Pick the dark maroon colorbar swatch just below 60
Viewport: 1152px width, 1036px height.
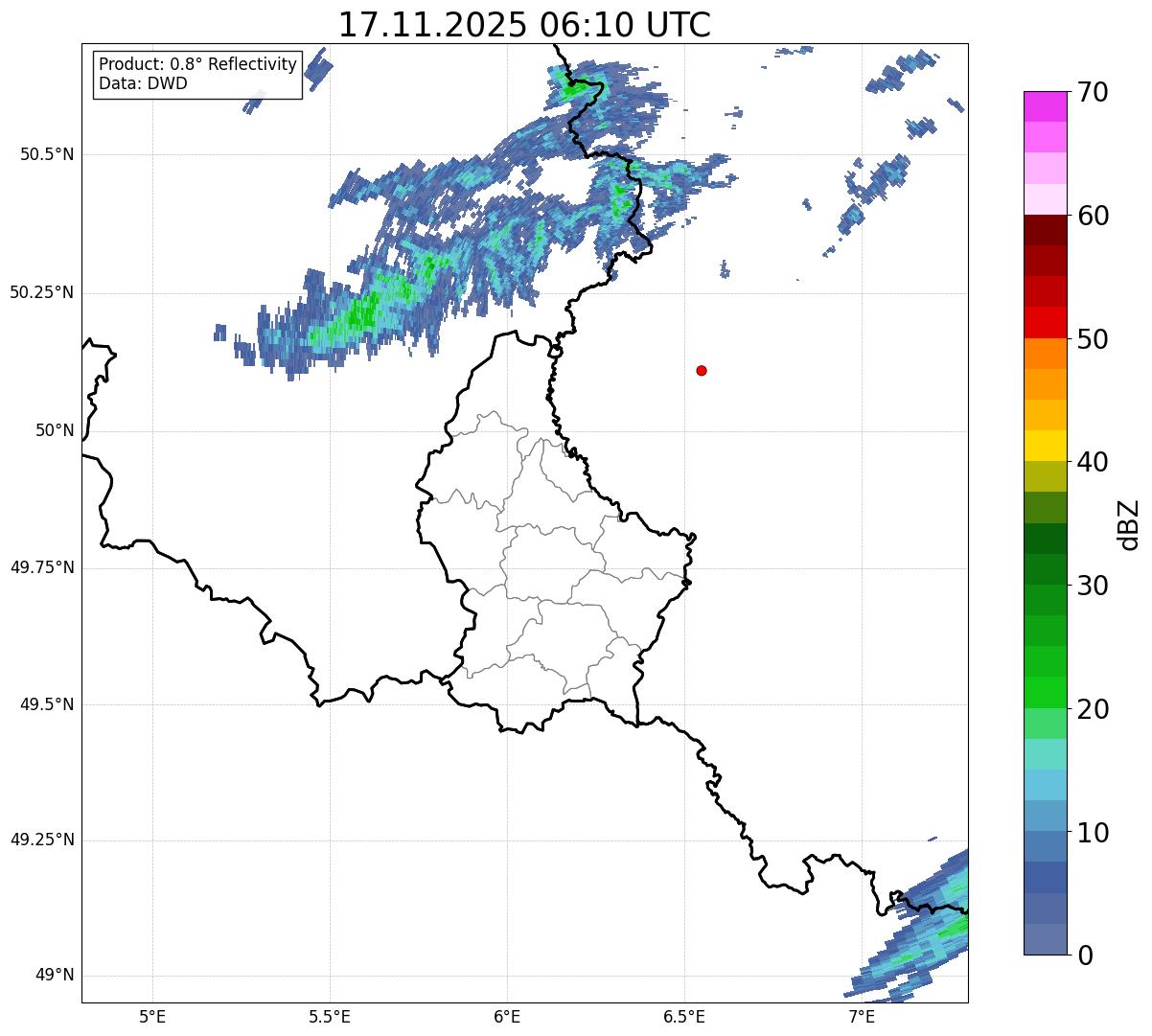pos(1045,230)
